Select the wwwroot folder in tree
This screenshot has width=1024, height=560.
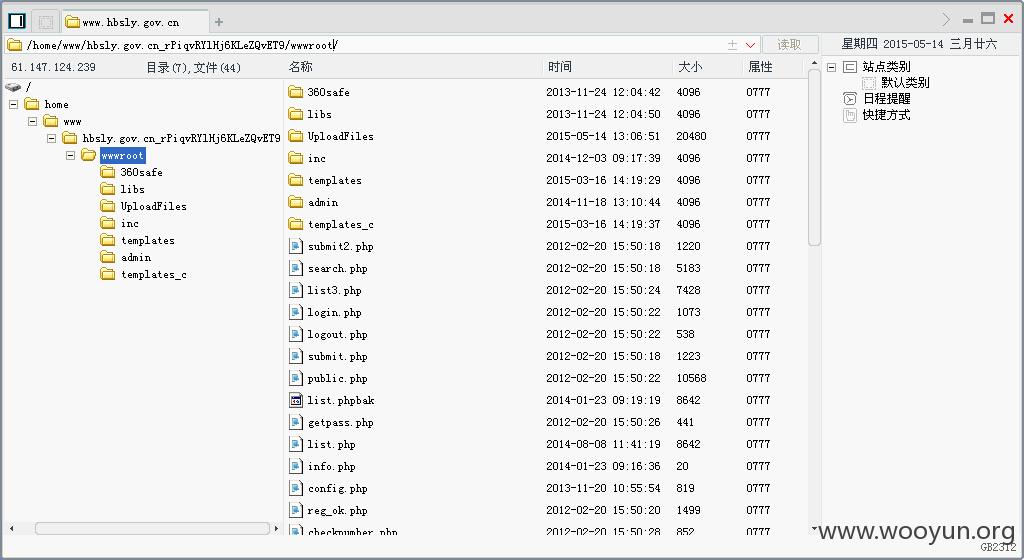(x=122, y=155)
